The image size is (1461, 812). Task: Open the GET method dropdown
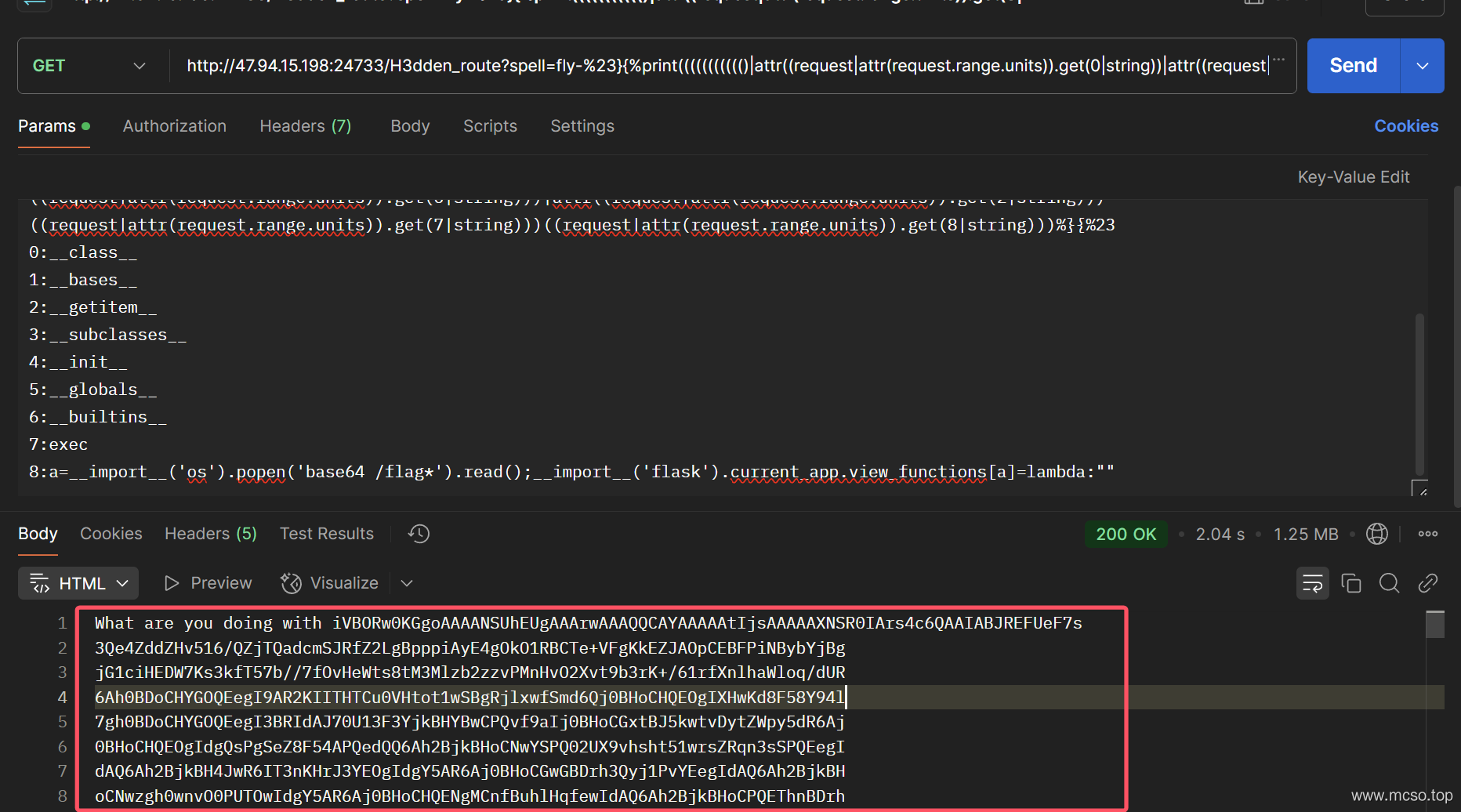[89, 66]
